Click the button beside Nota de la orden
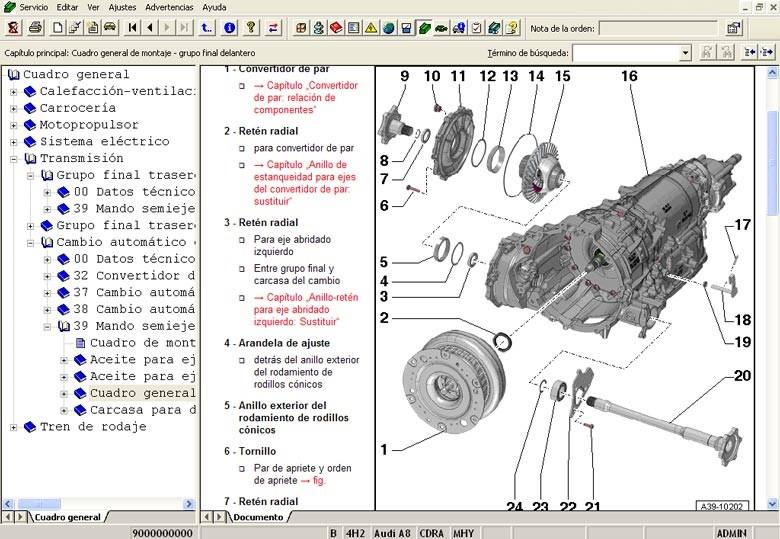 [x=733, y=28]
